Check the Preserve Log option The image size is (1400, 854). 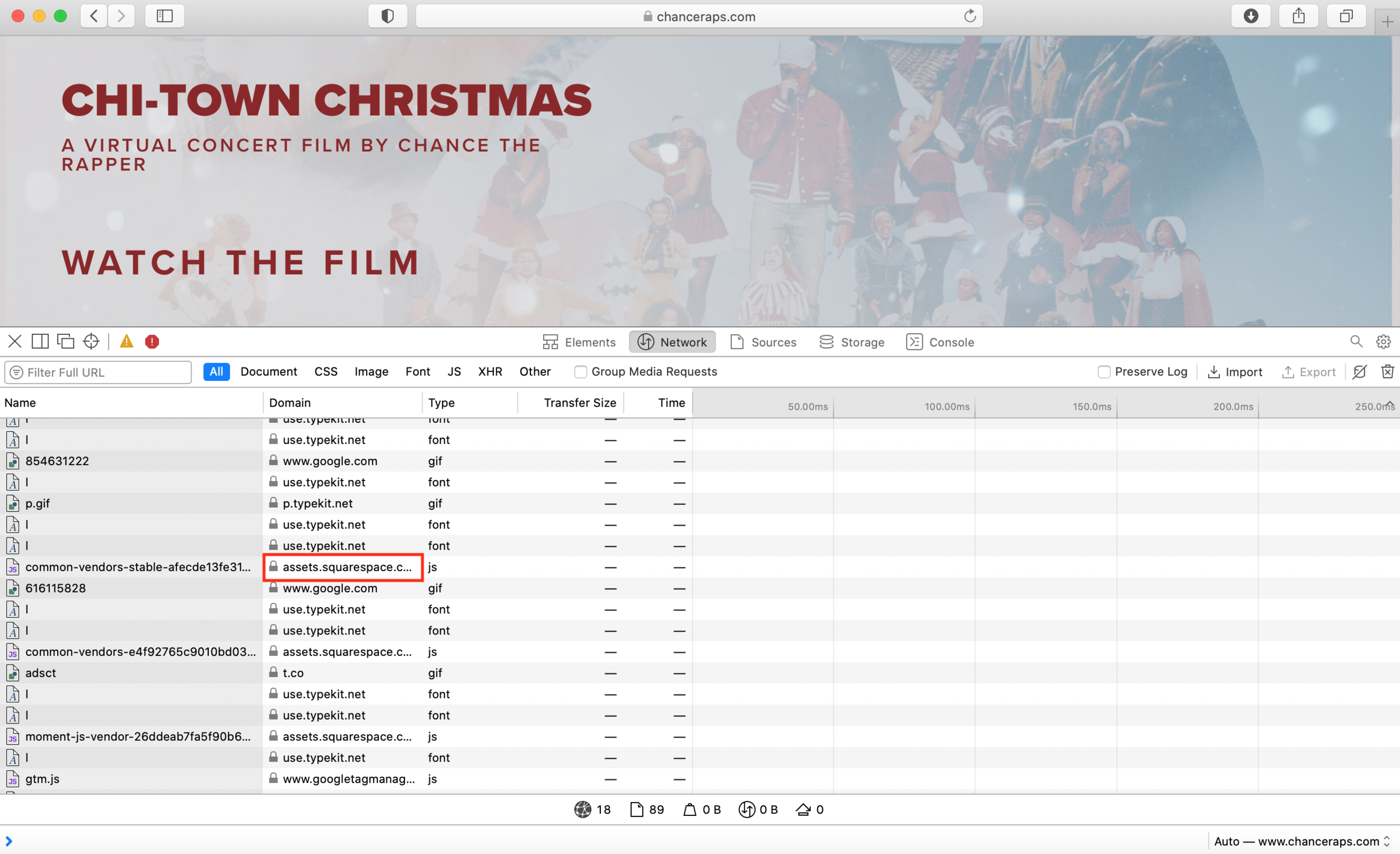point(1103,372)
